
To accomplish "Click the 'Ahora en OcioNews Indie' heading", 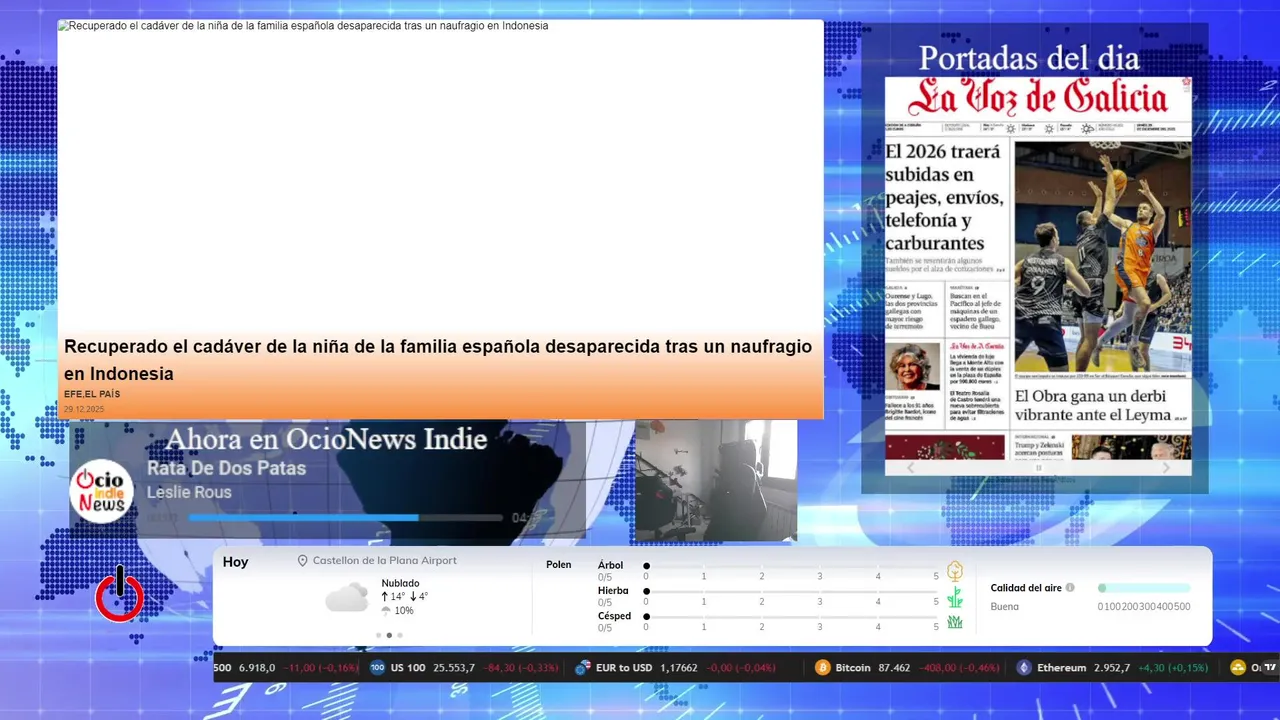I will pyautogui.click(x=326, y=439).
